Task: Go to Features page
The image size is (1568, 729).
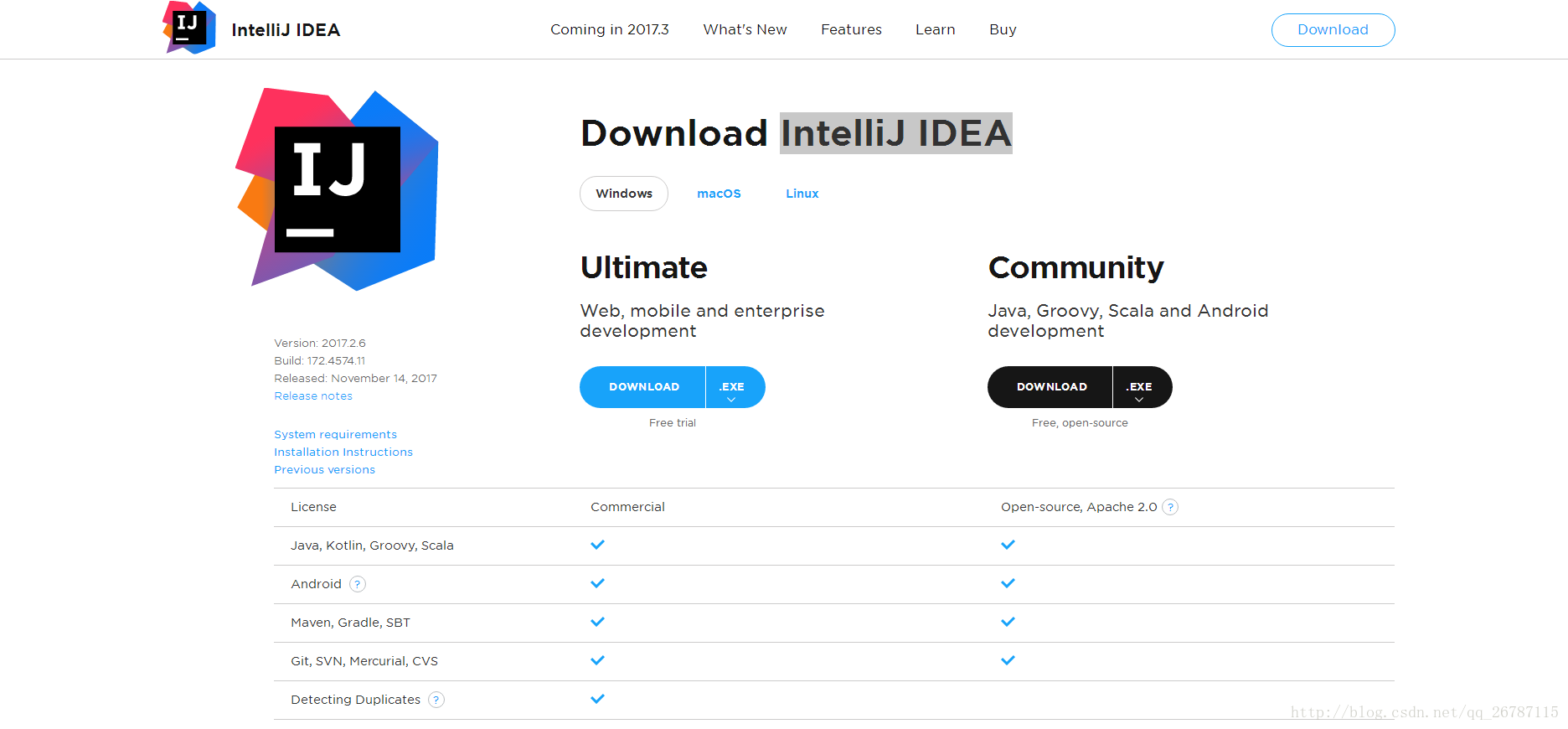Action: 851,29
